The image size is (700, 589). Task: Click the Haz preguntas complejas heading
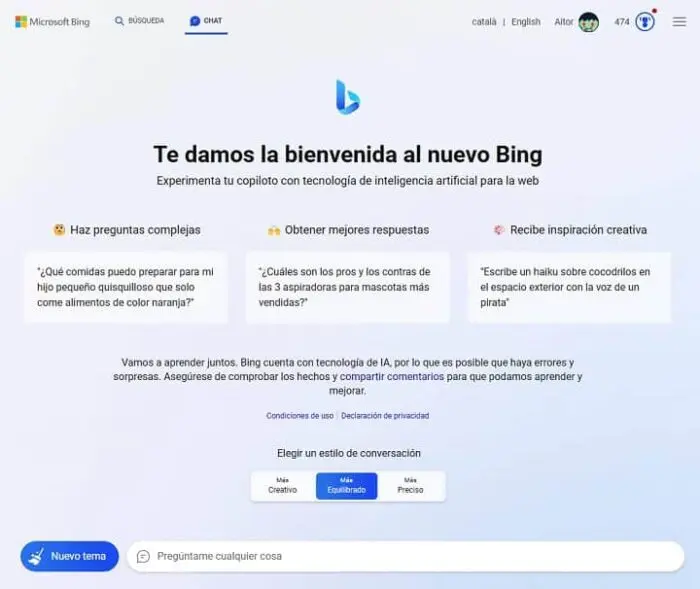click(135, 230)
